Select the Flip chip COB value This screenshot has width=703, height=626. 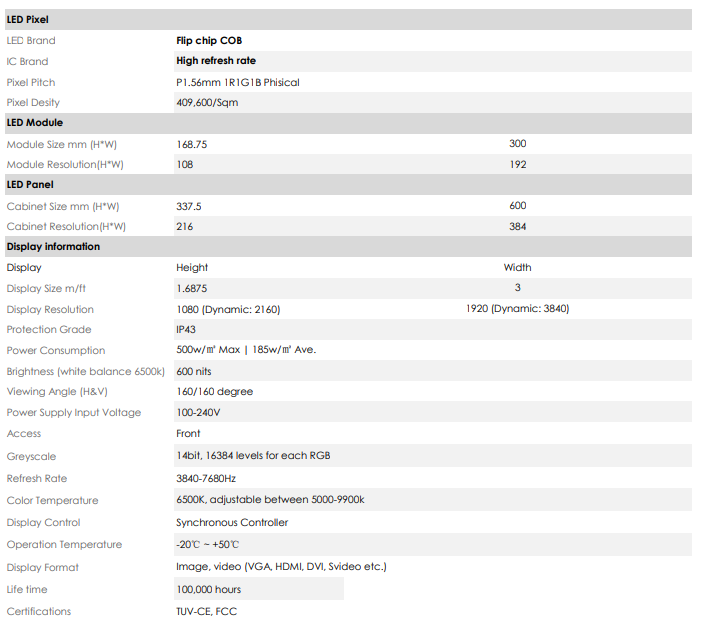pos(209,41)
